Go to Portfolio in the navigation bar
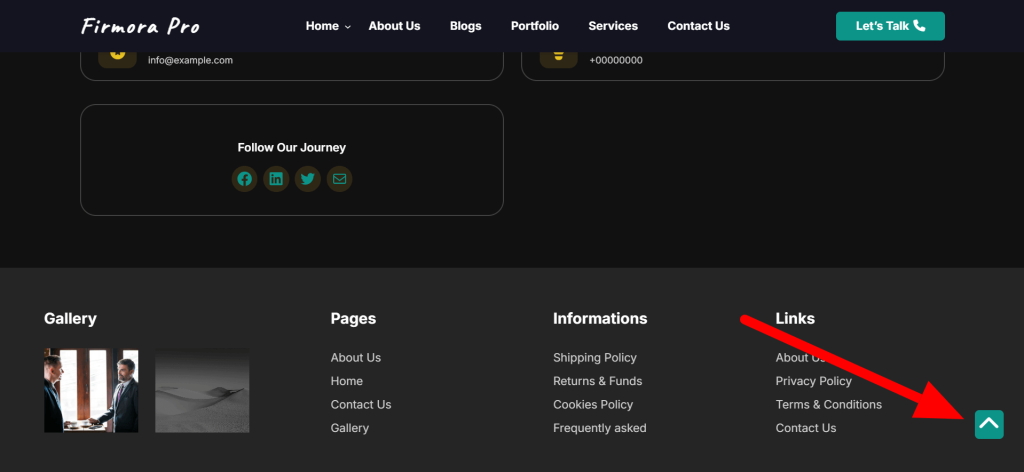 [x=534, y=26]
